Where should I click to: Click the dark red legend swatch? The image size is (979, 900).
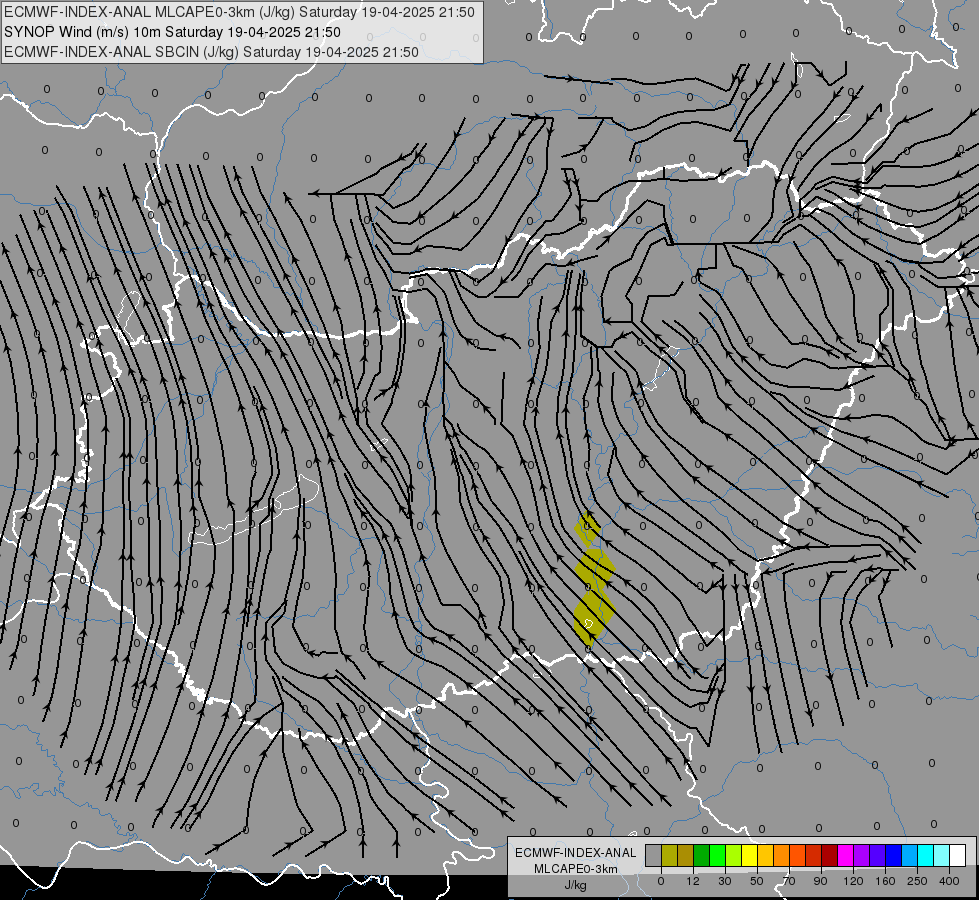pos(829,855)
